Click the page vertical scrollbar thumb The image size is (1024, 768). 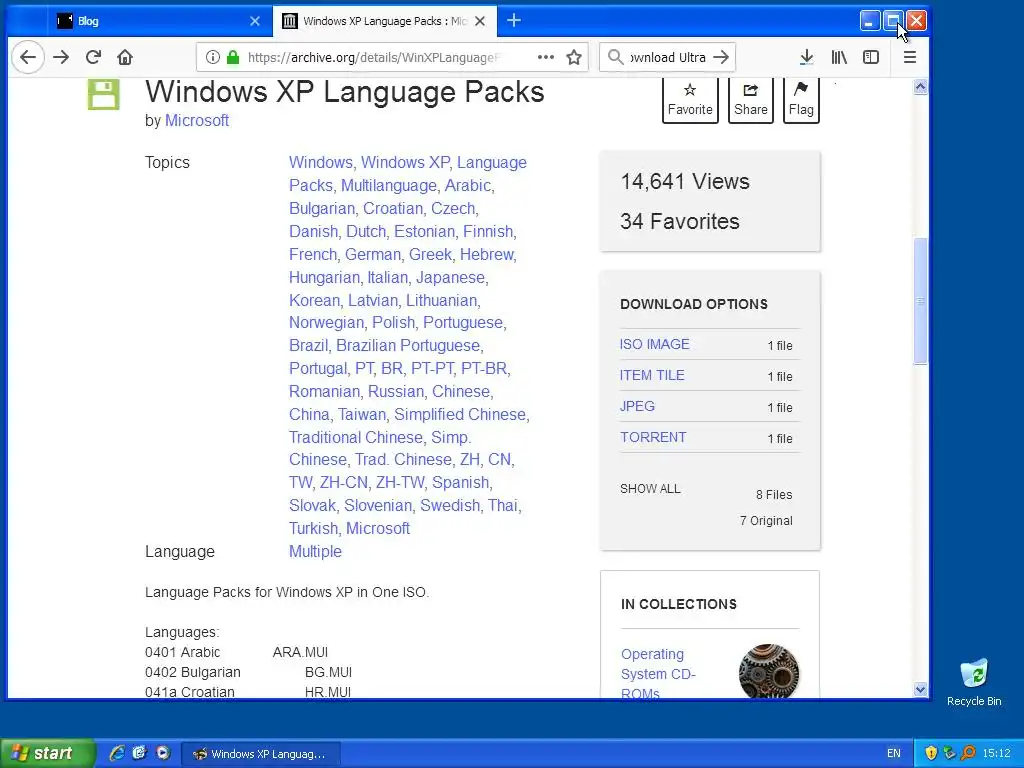(x=920, y=301)
